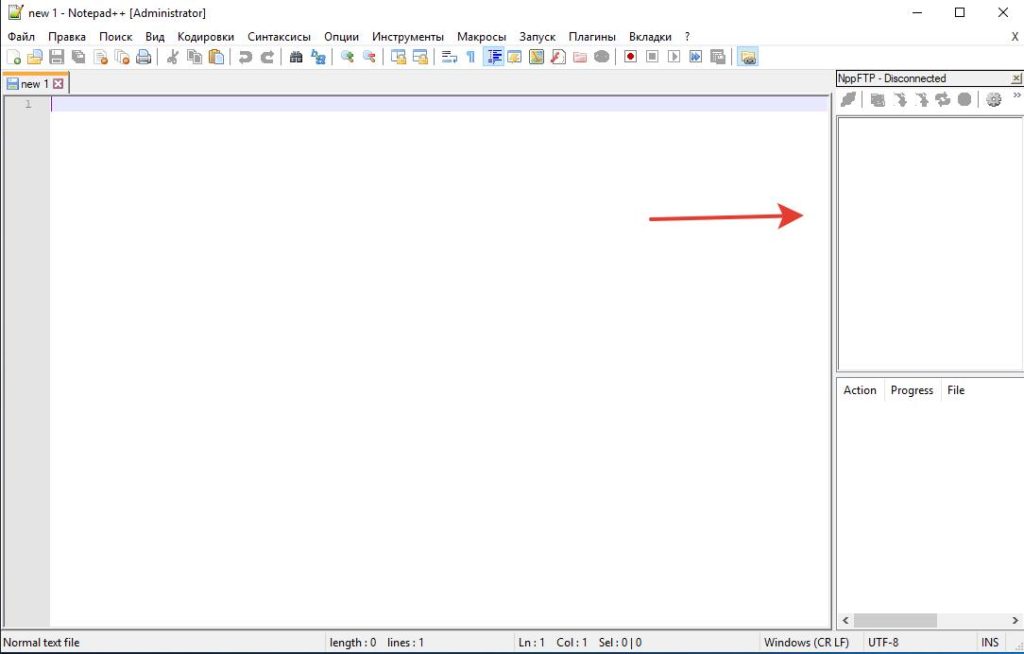Open the ? help menu
1024x654 pixels.
pyautogui.click(x=687, y=37)
